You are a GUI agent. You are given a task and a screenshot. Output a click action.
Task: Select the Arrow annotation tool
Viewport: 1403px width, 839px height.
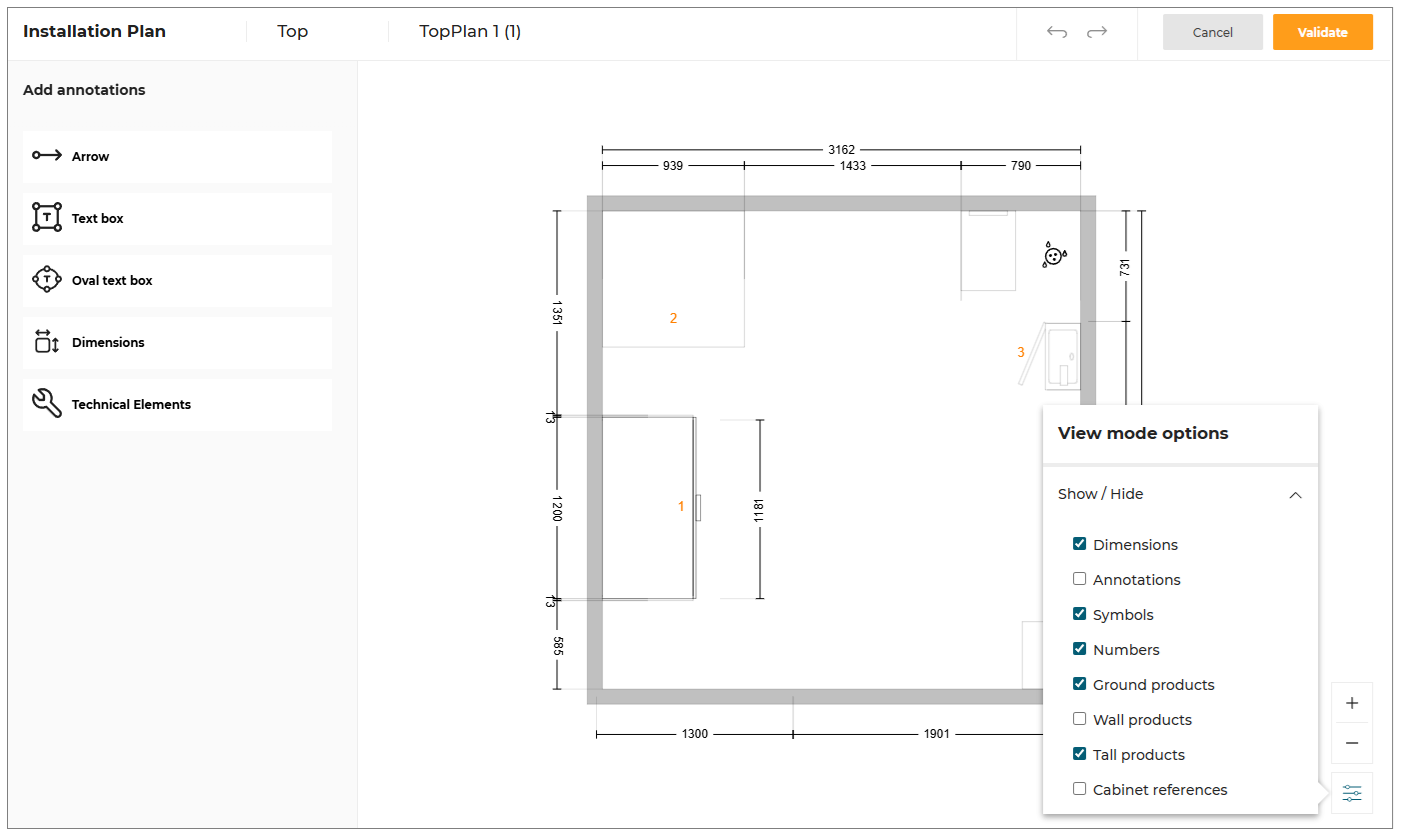click(x=177, y=156)
